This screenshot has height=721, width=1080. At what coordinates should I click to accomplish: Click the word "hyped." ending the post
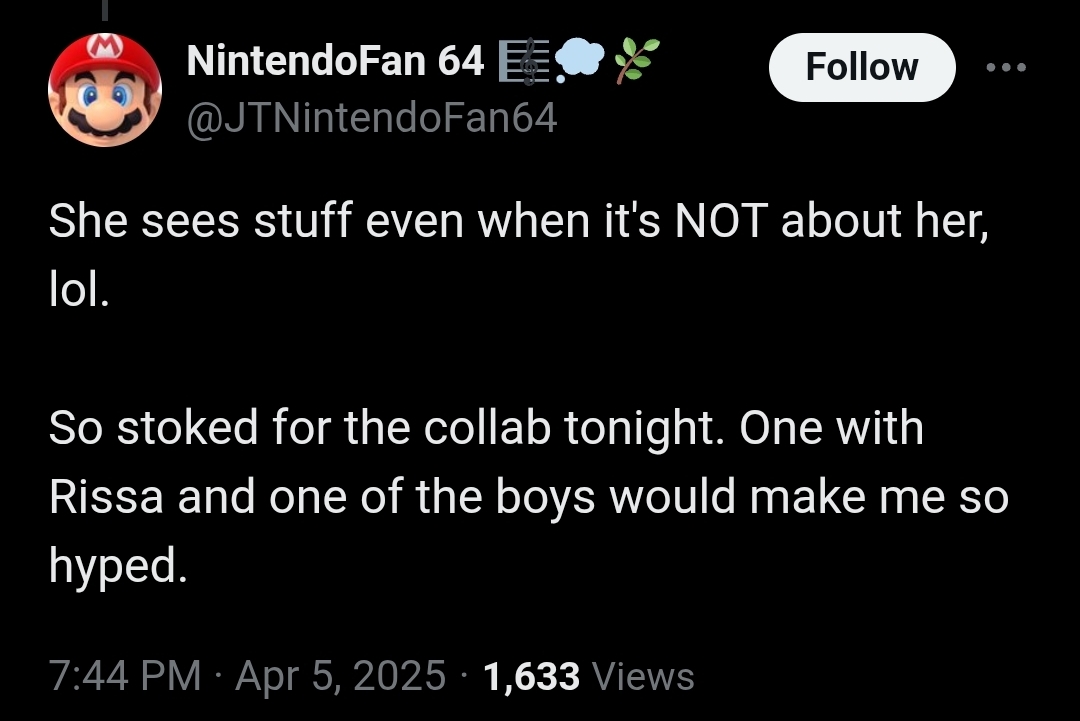coord(118,567)
